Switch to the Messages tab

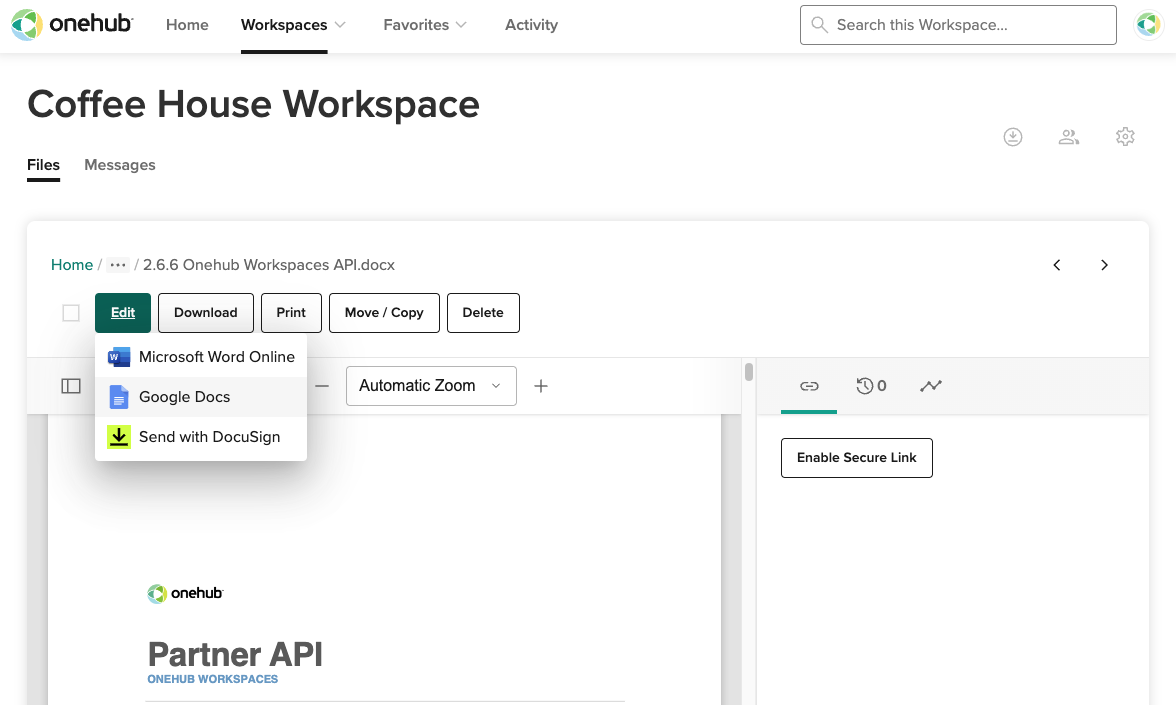[120, 165]
